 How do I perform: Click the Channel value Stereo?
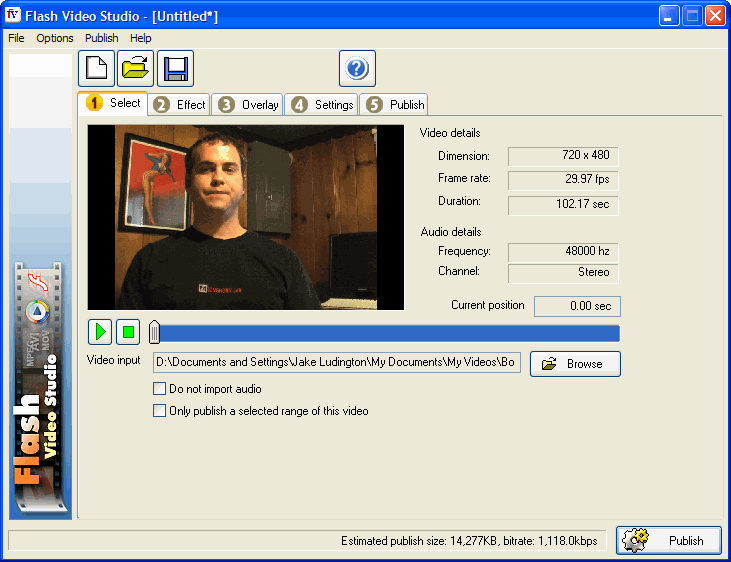click(x=563, y=273)
